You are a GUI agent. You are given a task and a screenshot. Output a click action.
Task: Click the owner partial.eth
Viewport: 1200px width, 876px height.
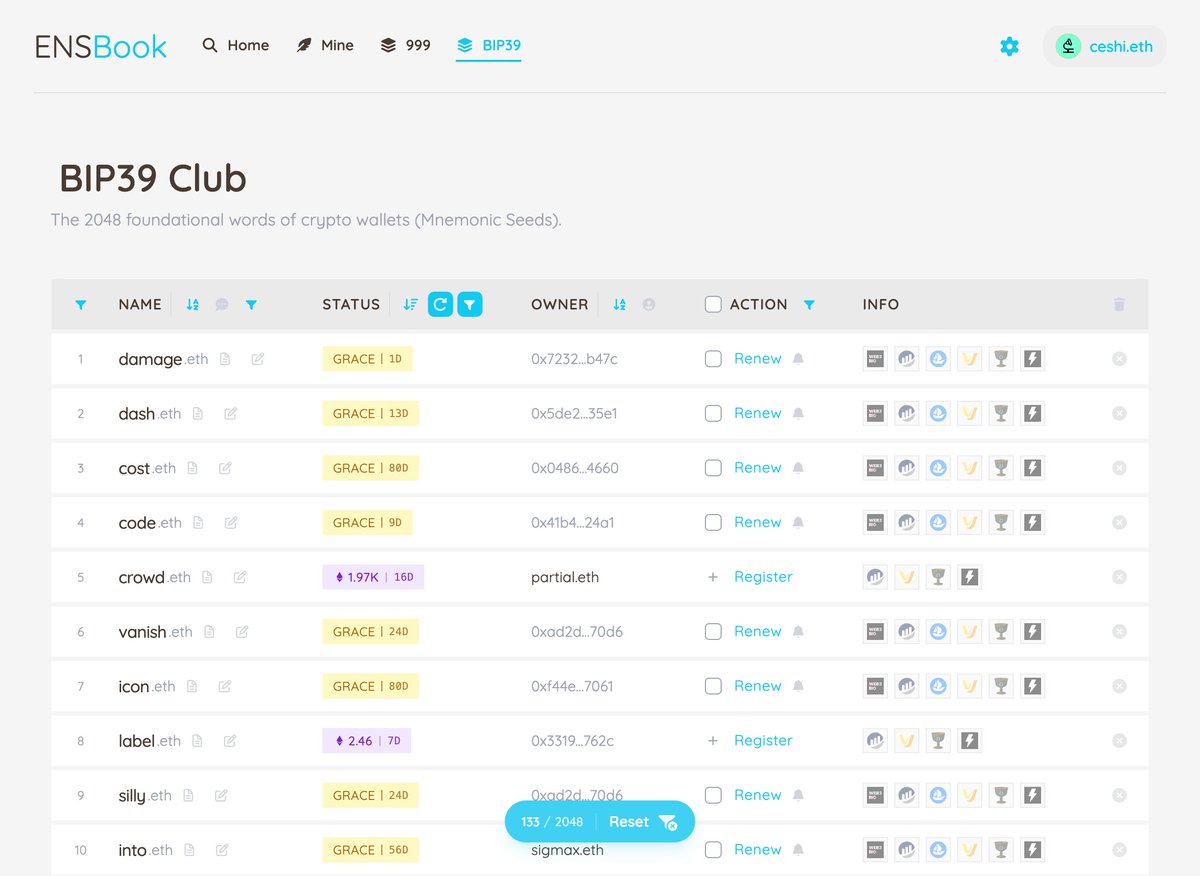[565, 577]
